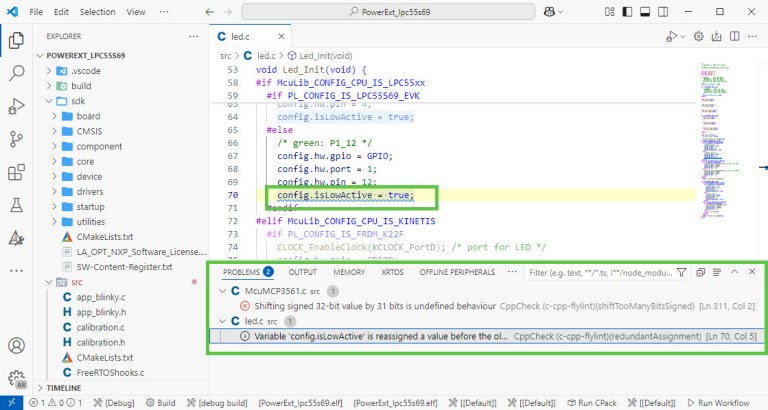Image resolution: width=768 pixels, height=410 pixels.
Task: Open the Edit menu
Action: (61, 12)
